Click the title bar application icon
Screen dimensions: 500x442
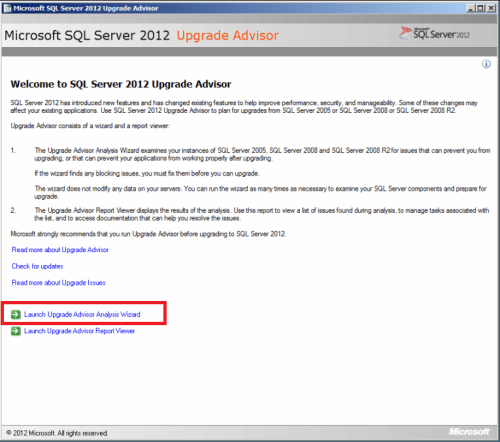pyautogui.click(x=7, y=8)
